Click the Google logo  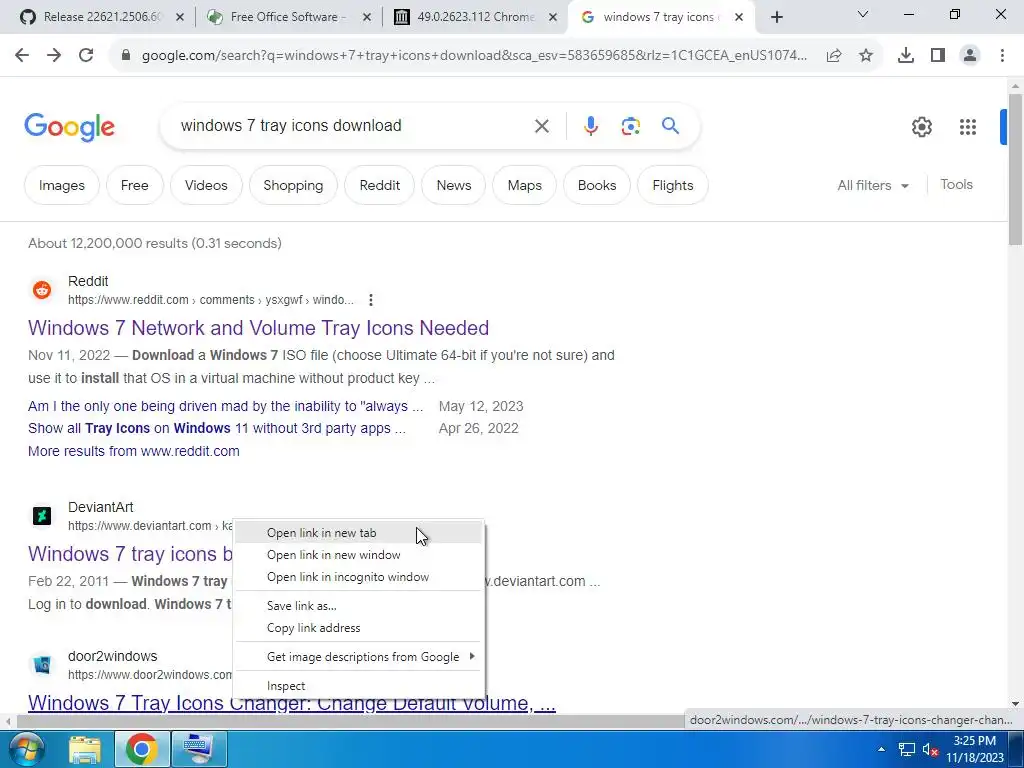[x=70, y=127]
